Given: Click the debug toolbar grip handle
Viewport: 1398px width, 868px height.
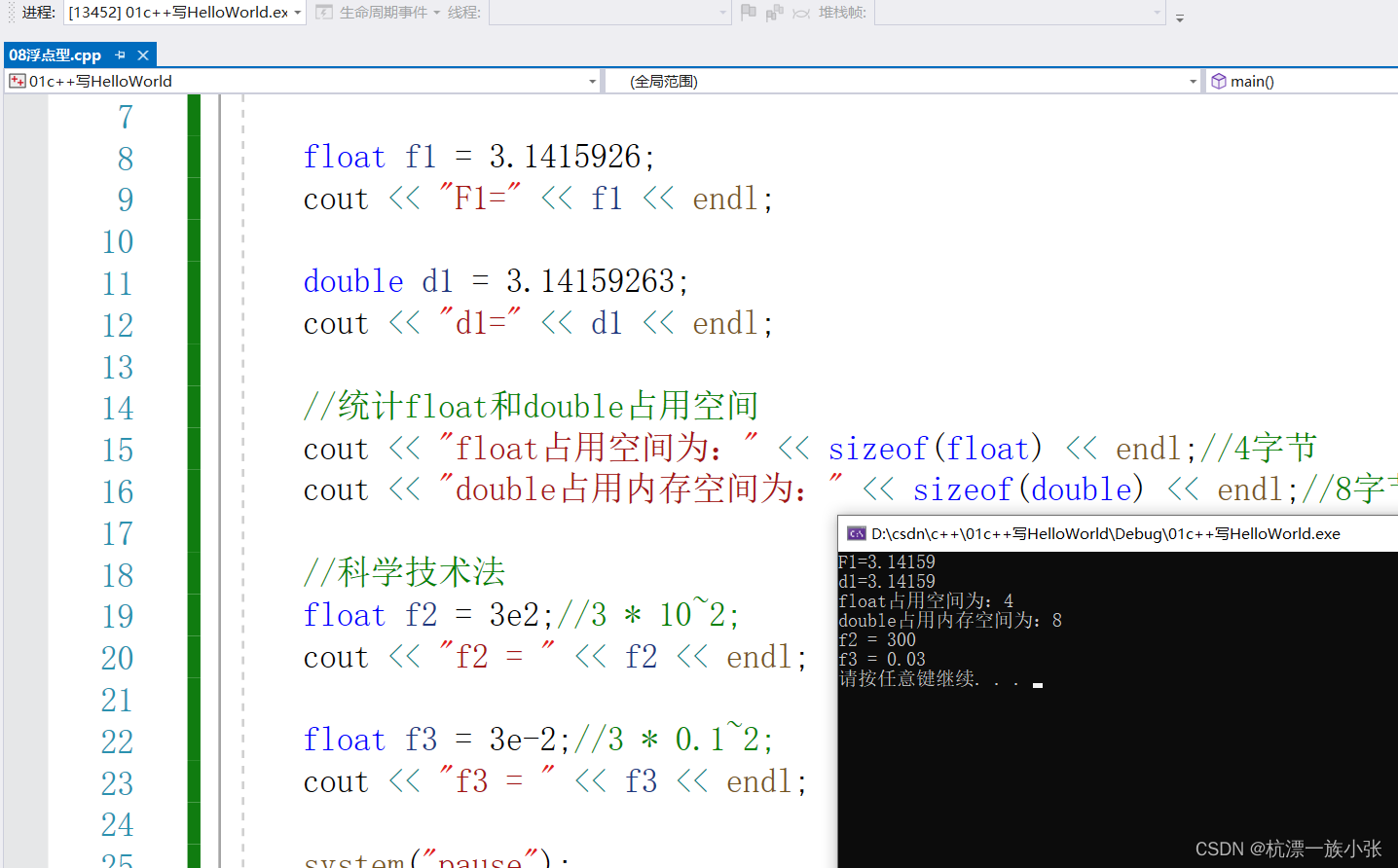Looking at the screenshot, I should coord(12,13).
